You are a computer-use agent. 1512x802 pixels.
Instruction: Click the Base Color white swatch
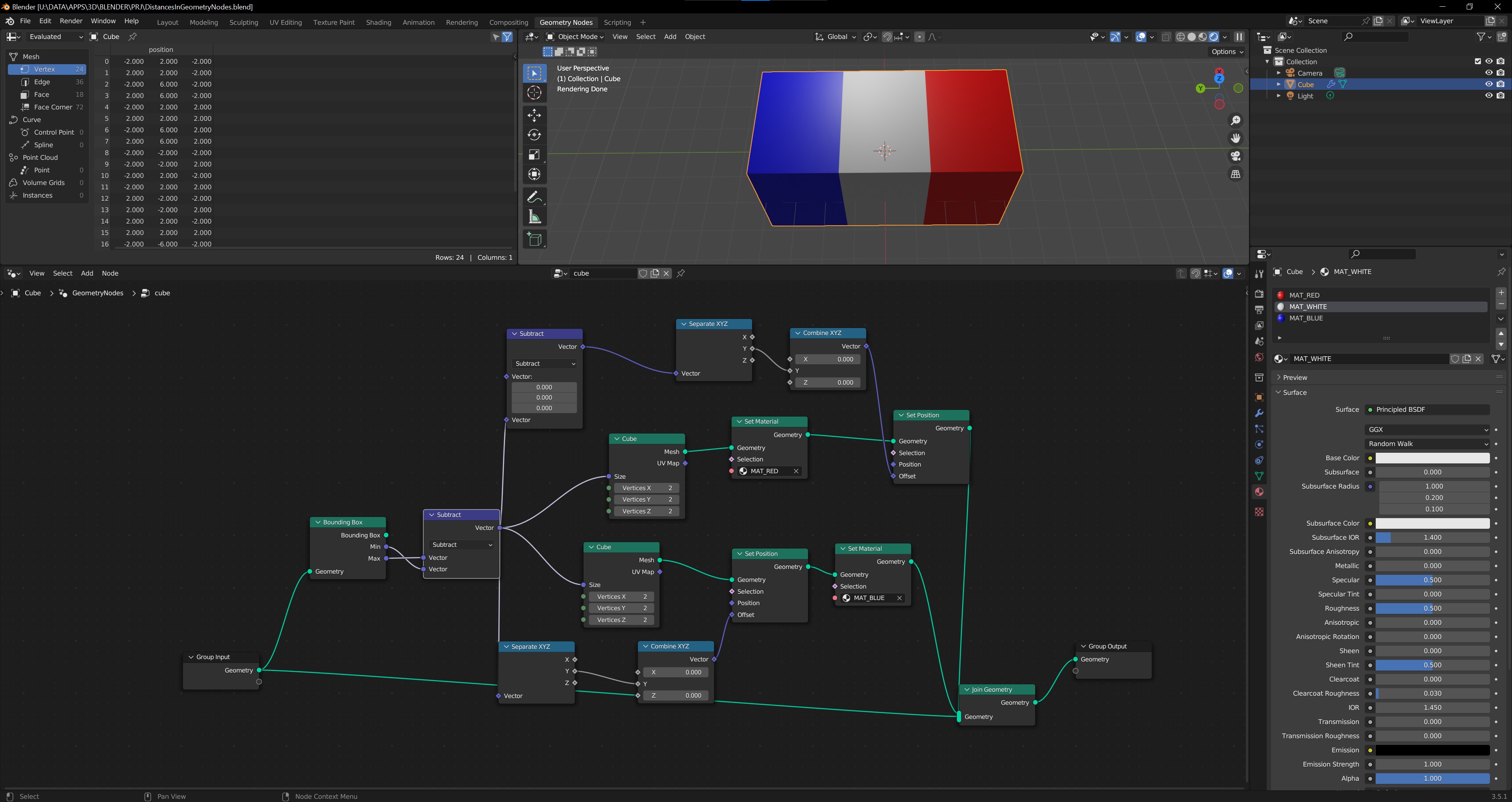(x=1432, y=459)
